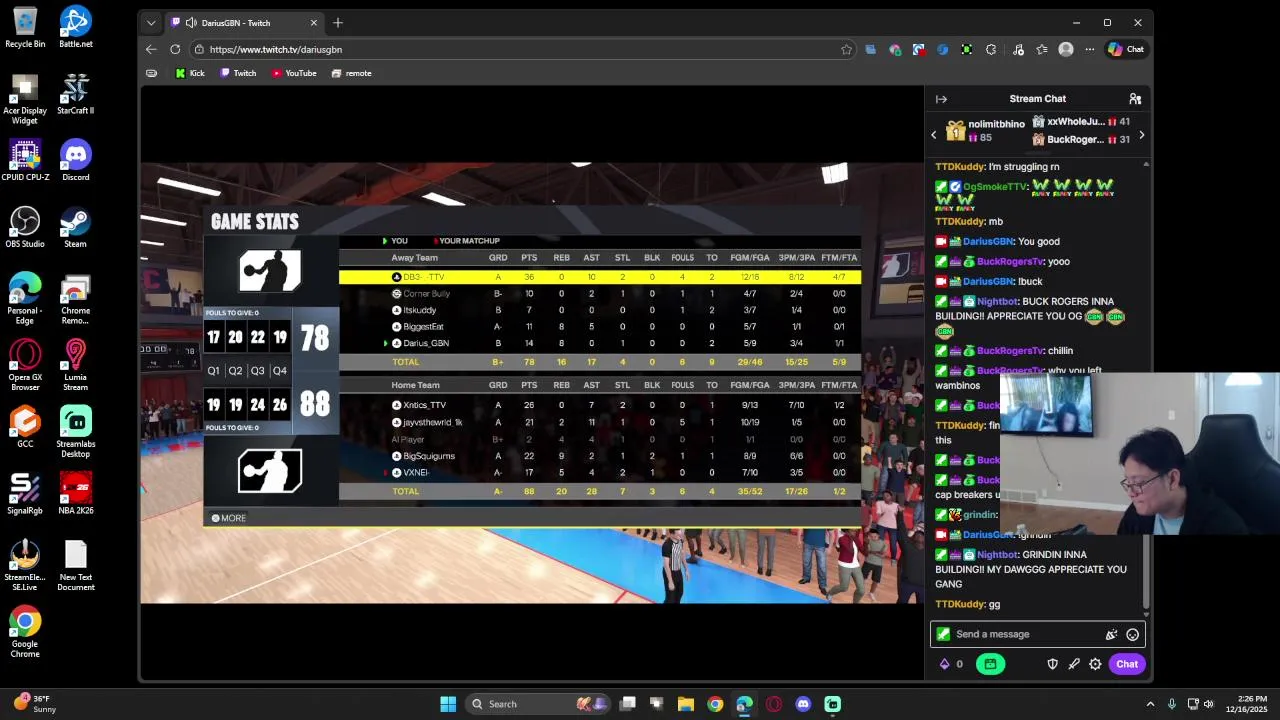Open a new browser tab
1280x720 pixels.
pos(338,22)
